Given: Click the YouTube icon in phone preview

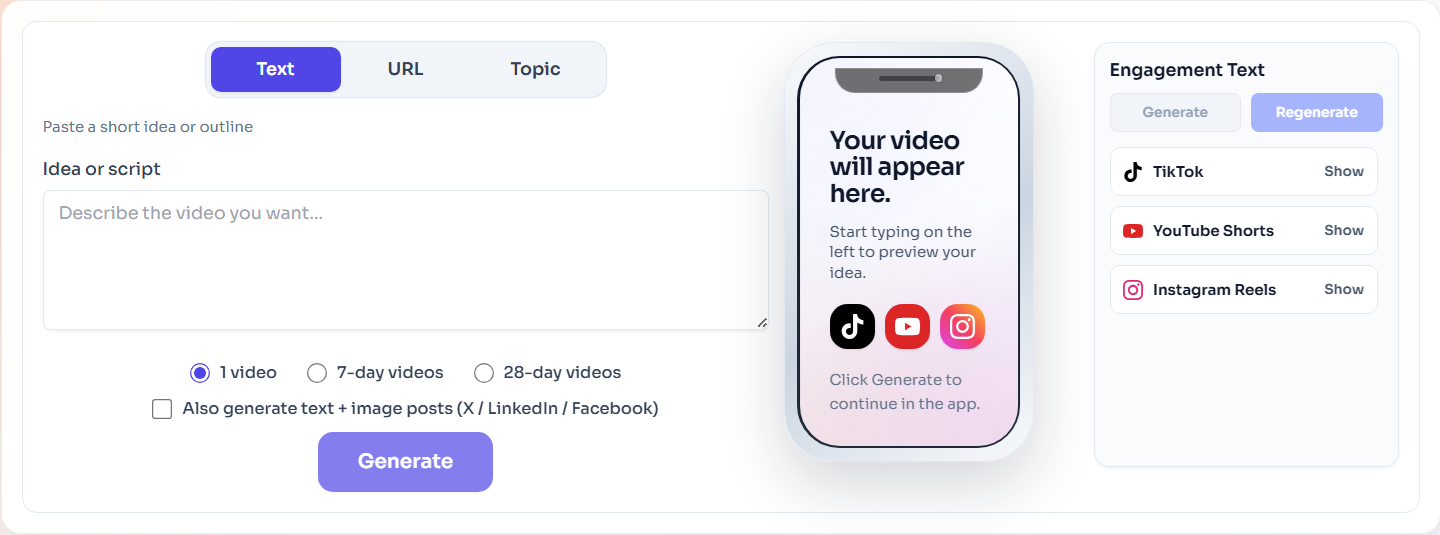Looking at the screenshot, I should click(907, 327).
